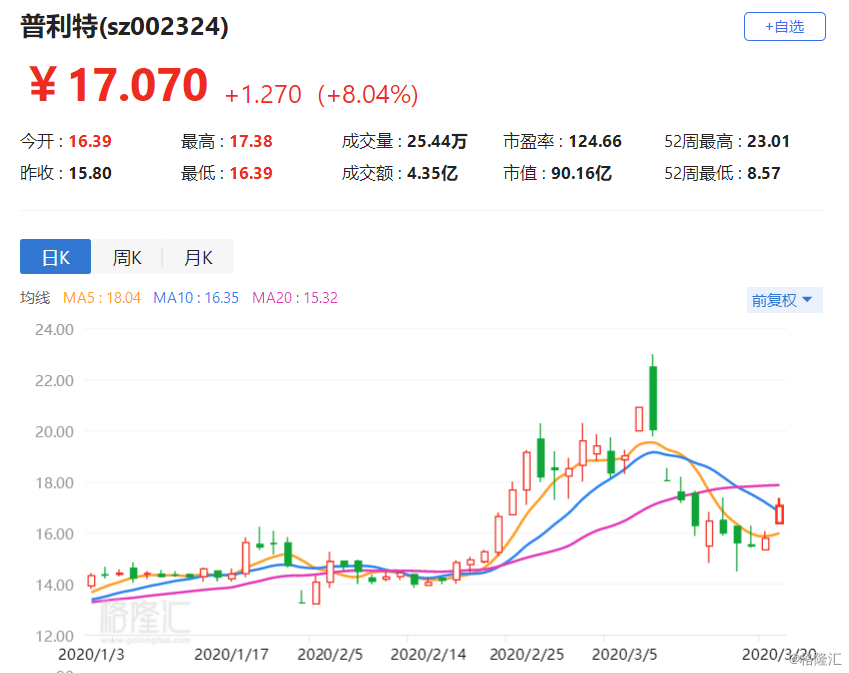Click the 市盈率 value 124.66
This screenshot has height=673, width=849.
pos(595,141)
